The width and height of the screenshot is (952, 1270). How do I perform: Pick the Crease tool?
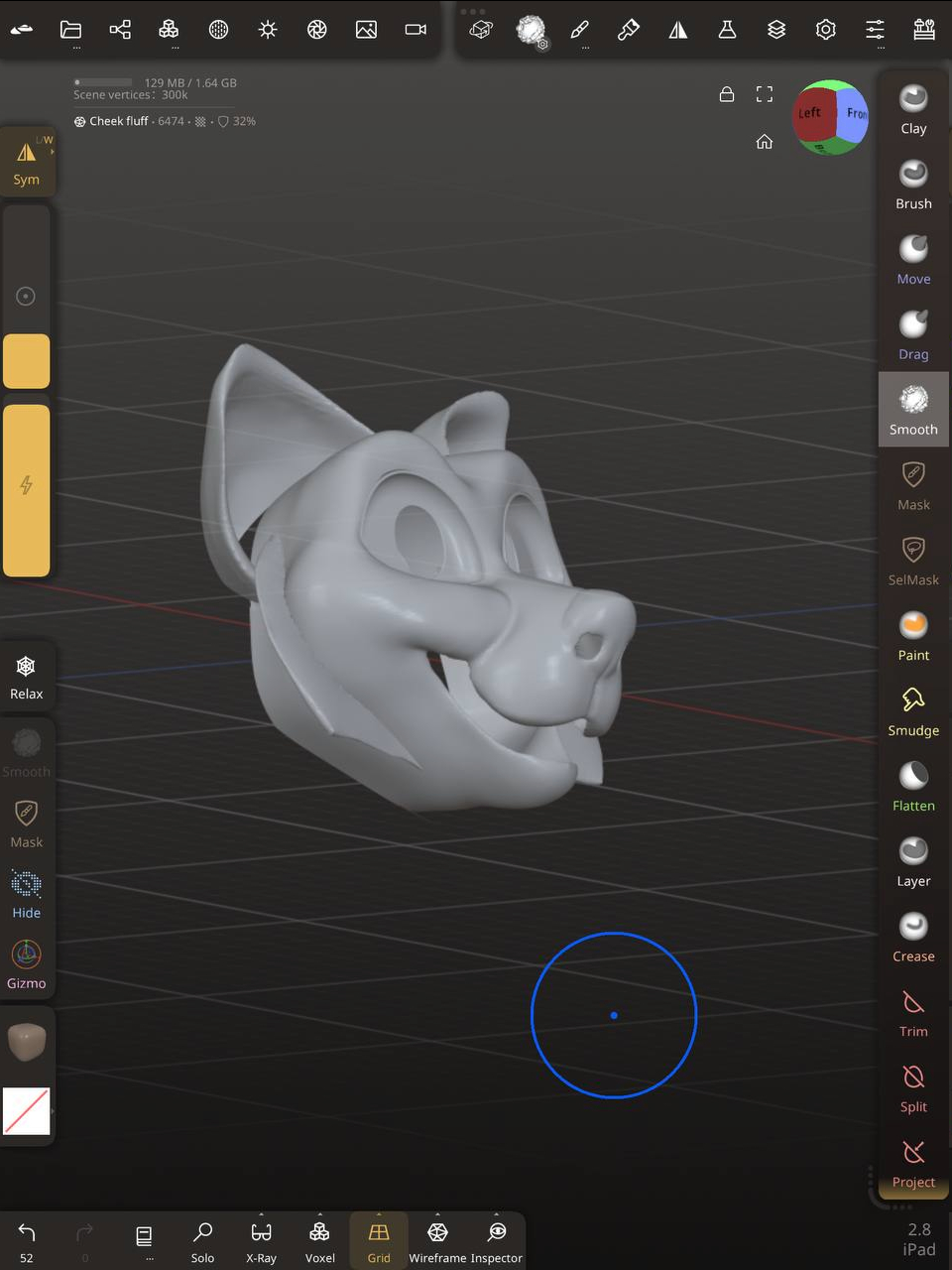[913, 937]
